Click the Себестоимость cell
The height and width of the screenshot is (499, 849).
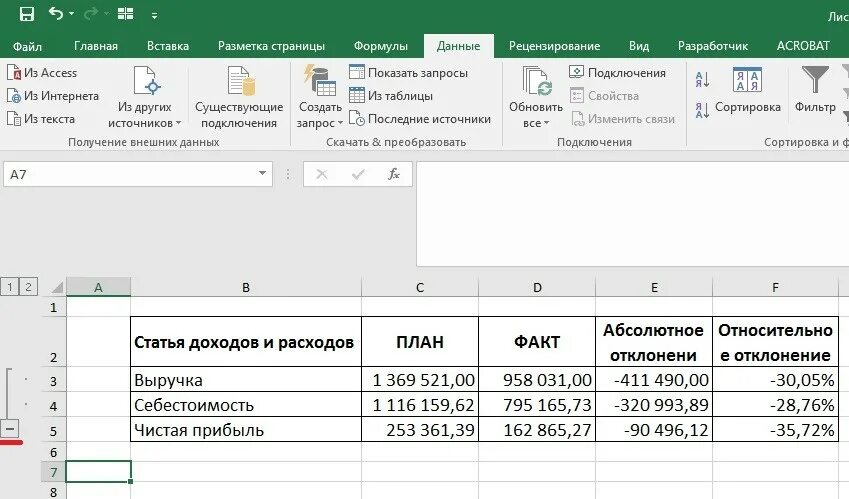(246, 404)
